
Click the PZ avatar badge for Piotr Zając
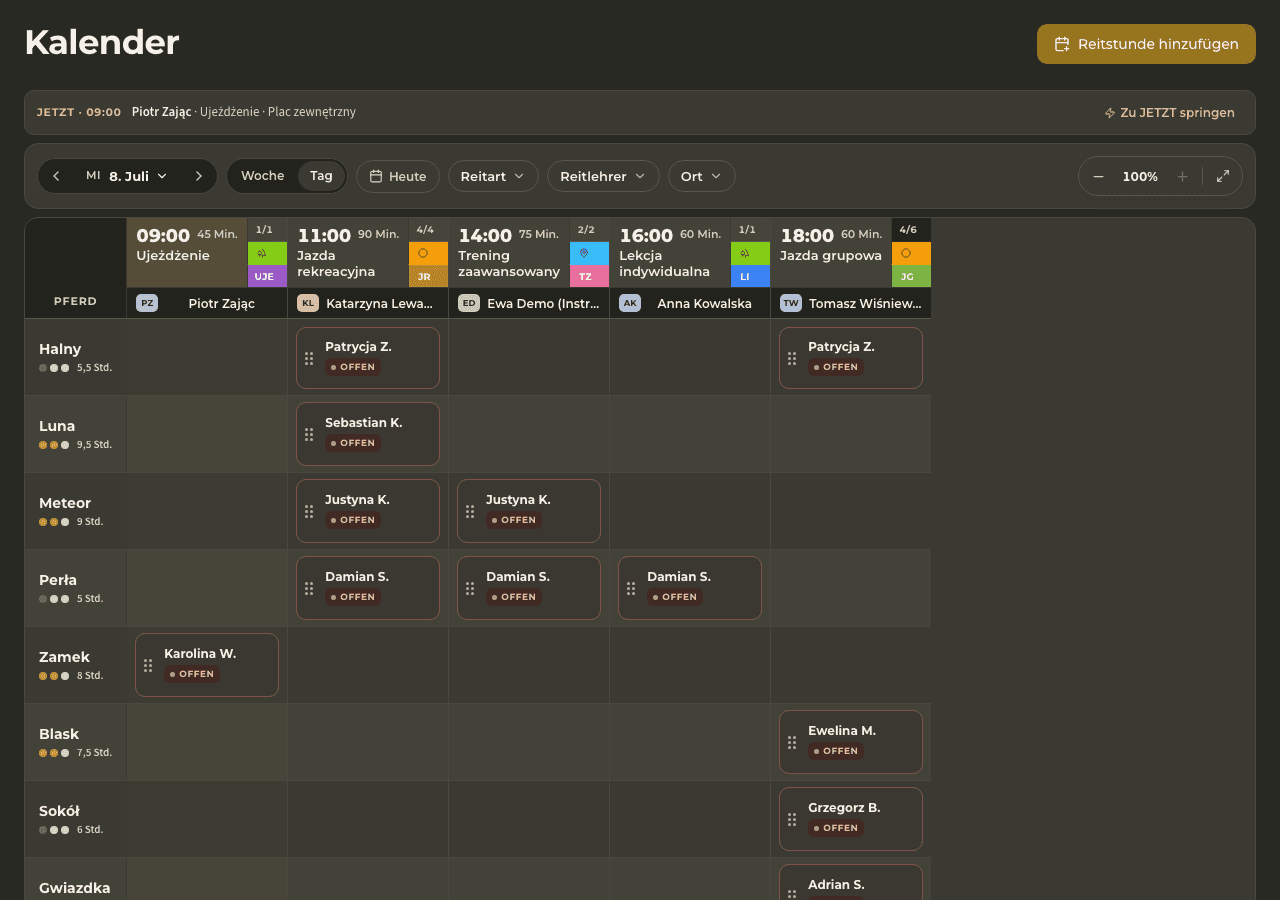tap(147, 303)
